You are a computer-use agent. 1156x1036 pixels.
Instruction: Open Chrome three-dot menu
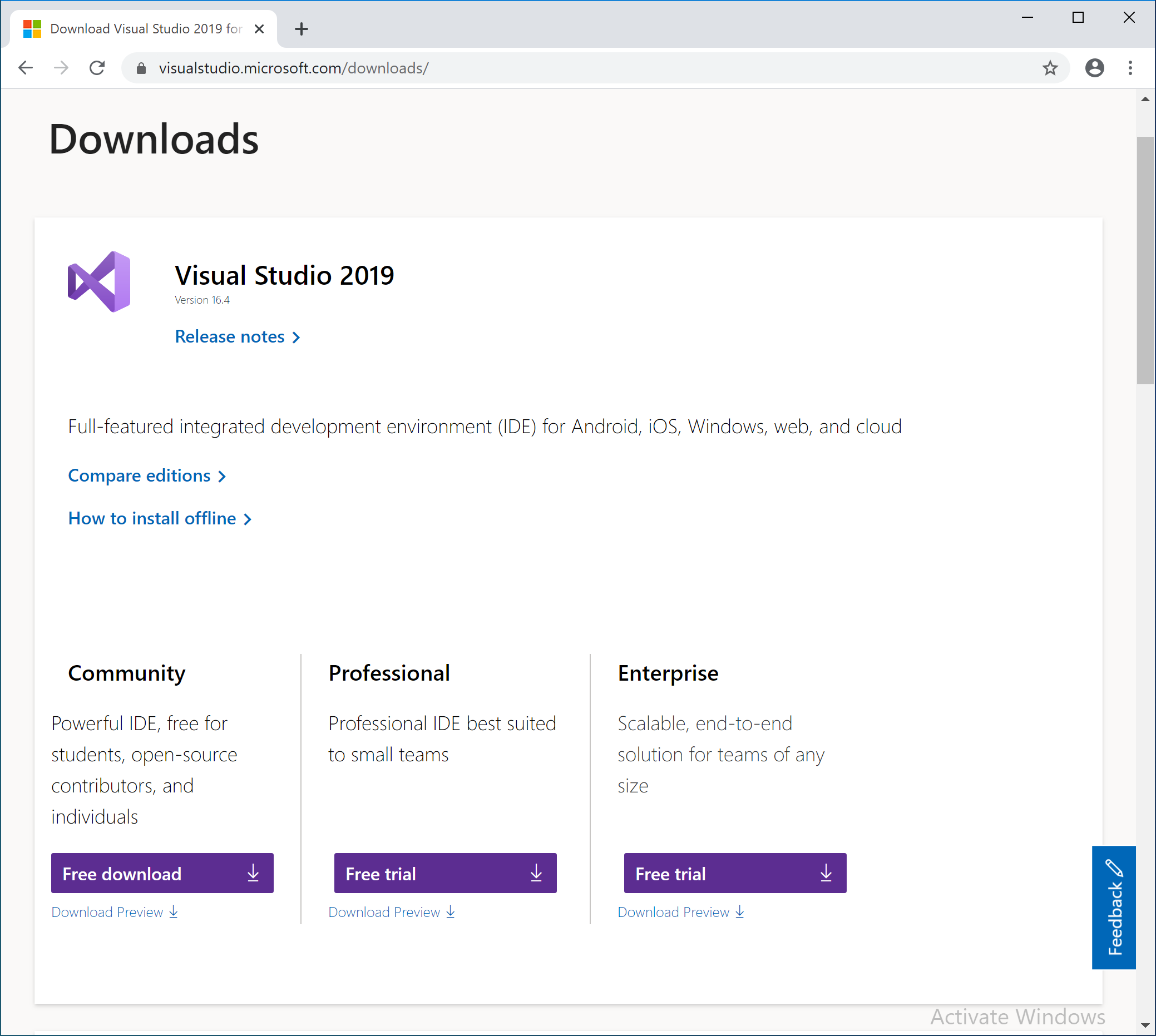pyautogui.click(x=1130, y=68)
